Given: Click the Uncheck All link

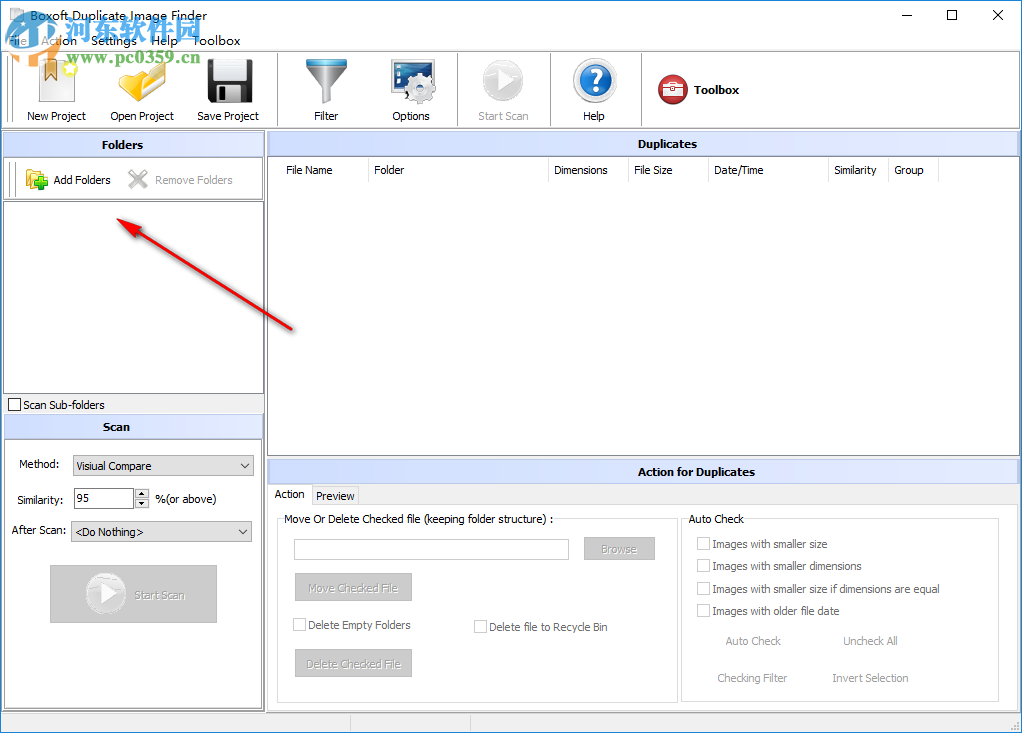Looking at the screenshot, I should [x=869, y=641].
